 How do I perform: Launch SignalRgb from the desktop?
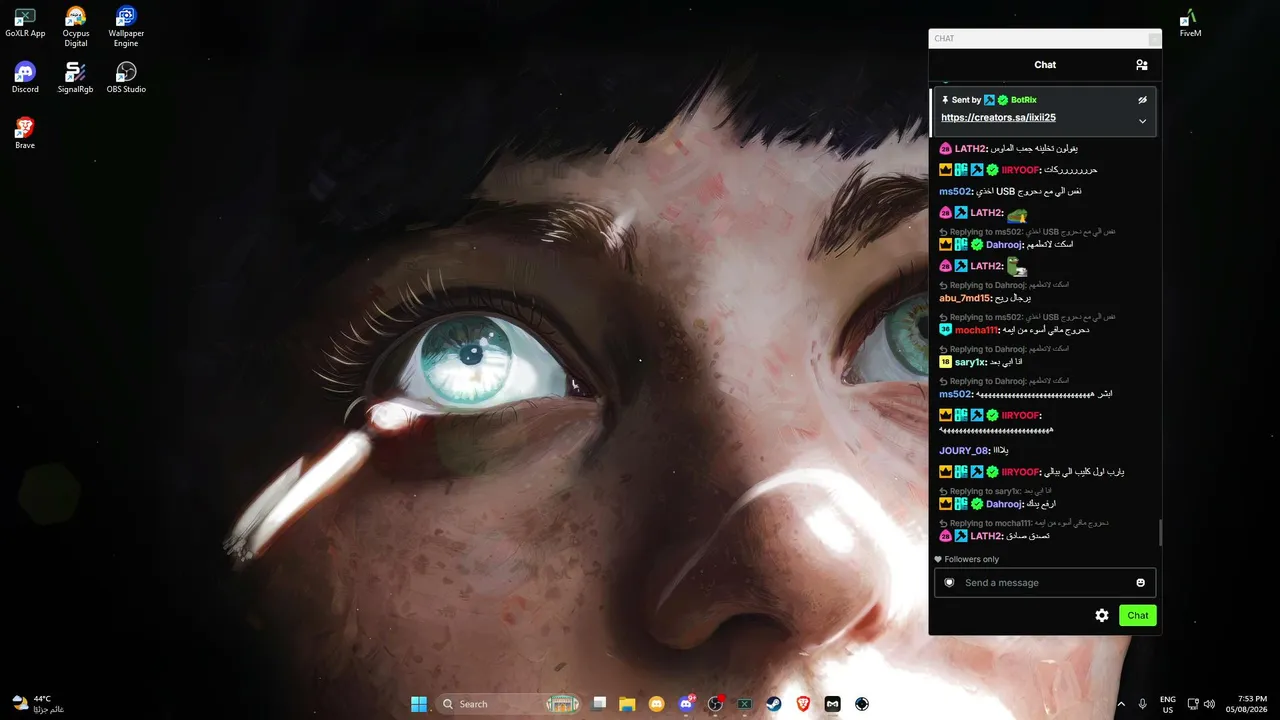76,78
